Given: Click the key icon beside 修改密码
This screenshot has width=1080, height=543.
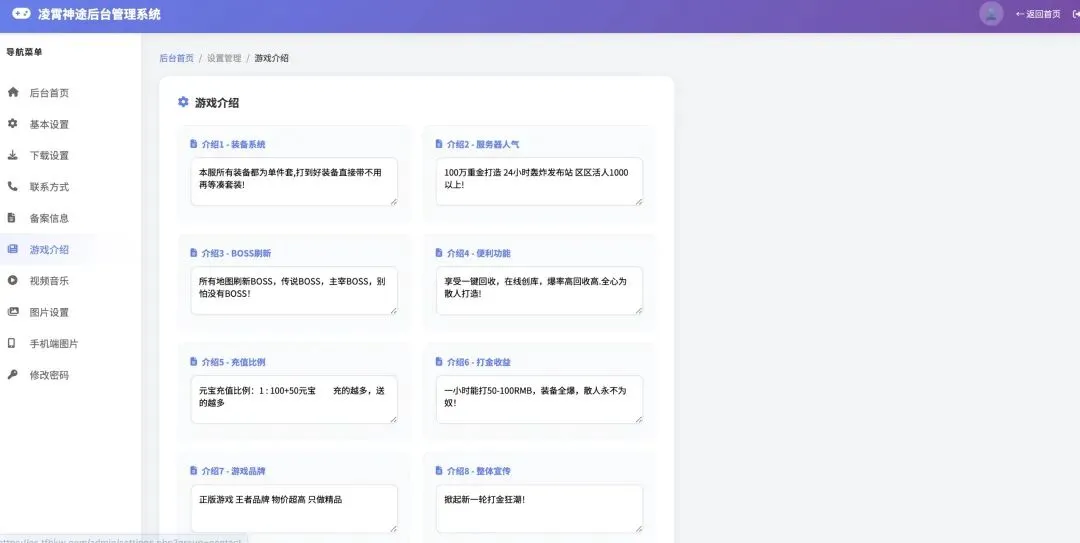Looking at the screenshot, I should coord(12,374).
